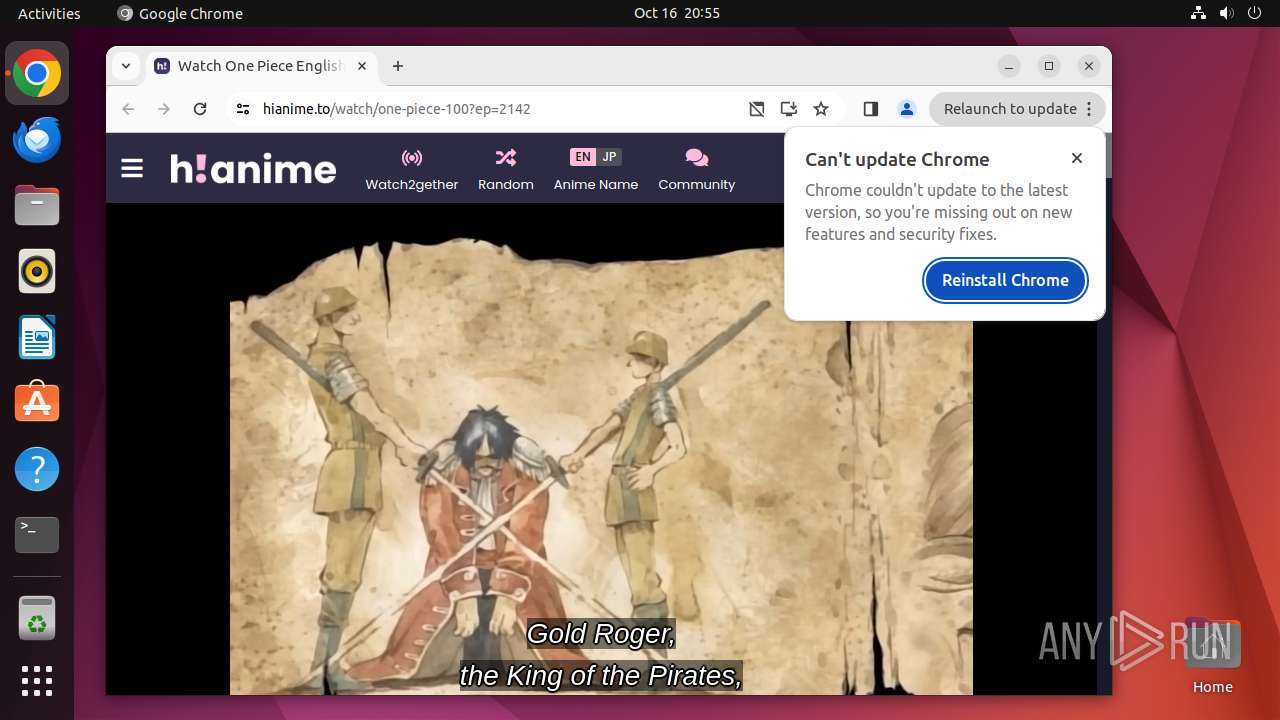Launch Terminal from the dock
This screenshot has height=720, width=1280.
(37, 535)
